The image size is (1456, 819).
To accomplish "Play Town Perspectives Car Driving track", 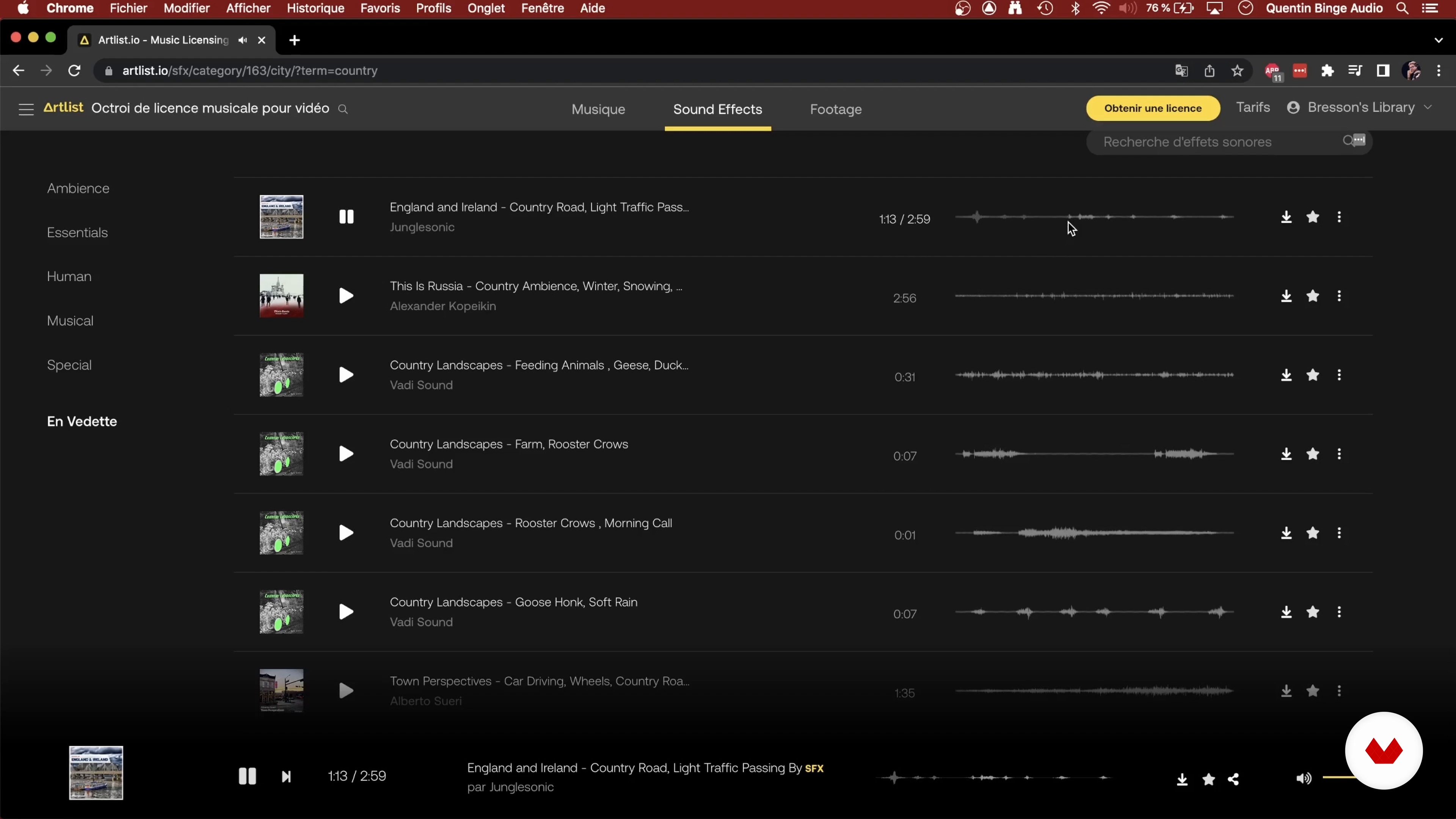I will 346,691.
